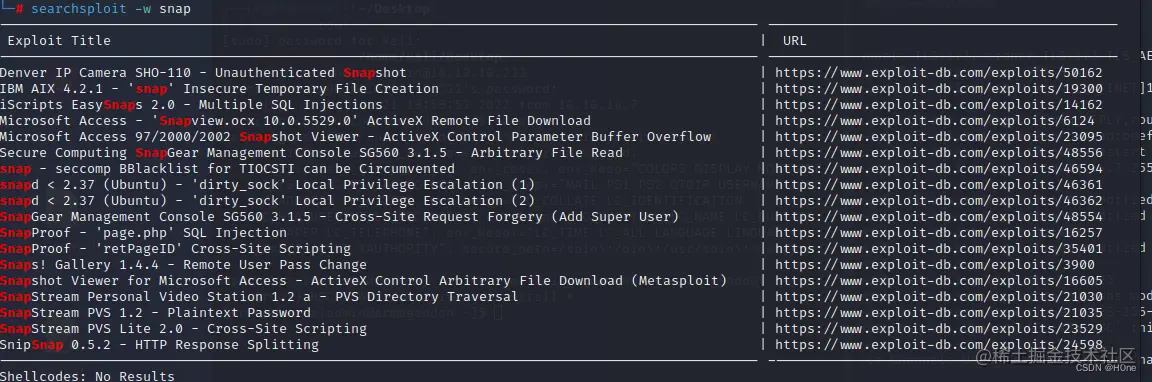1152x382 pixels.
Task: Open the seccomp BBlacklist link ending 46594
Action: click(939, 169)
